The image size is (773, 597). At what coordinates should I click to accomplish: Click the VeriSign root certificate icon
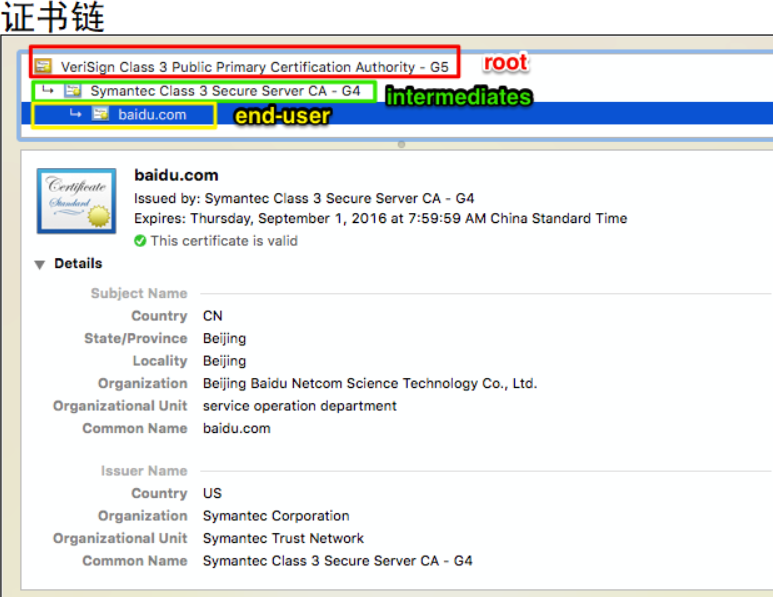click(x=43, y=66)
